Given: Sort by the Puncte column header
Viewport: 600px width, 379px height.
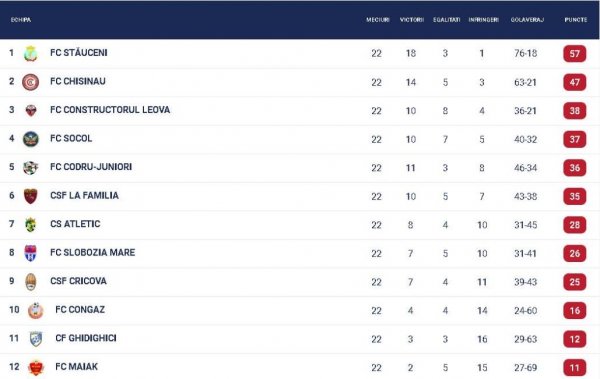Looking at the screenshot, I should coord(576,20).
